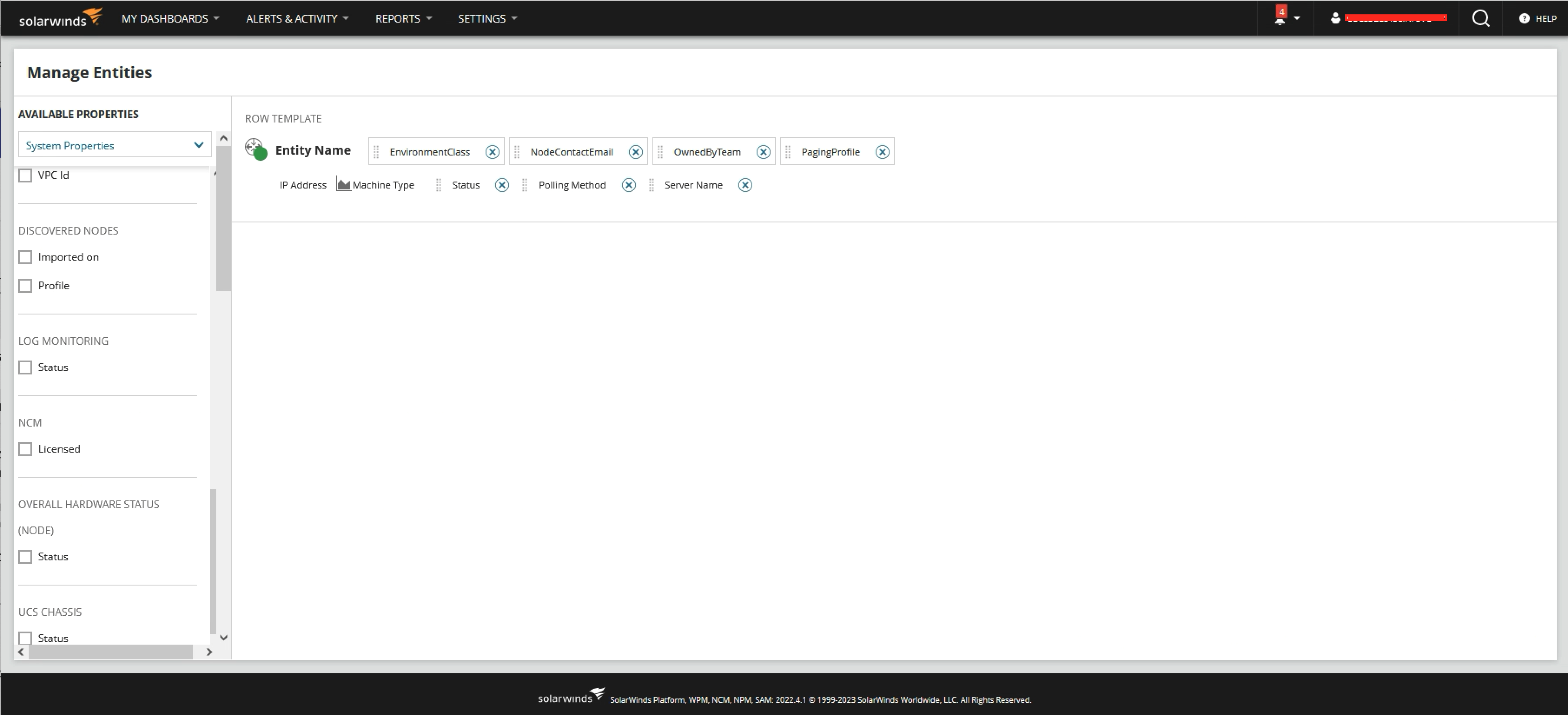
Task: Check the Profile property under Discovered Nodes
Action: [x=26, y=285]
